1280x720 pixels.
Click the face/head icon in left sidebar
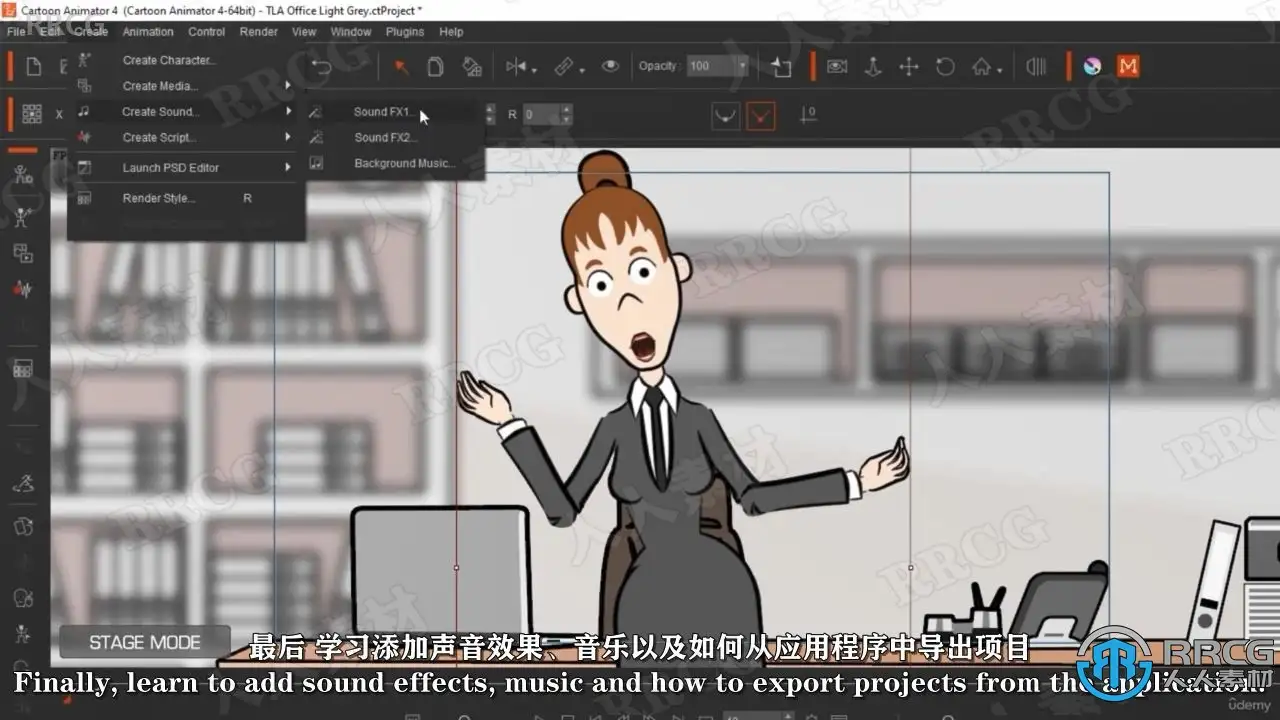(22, 598)
